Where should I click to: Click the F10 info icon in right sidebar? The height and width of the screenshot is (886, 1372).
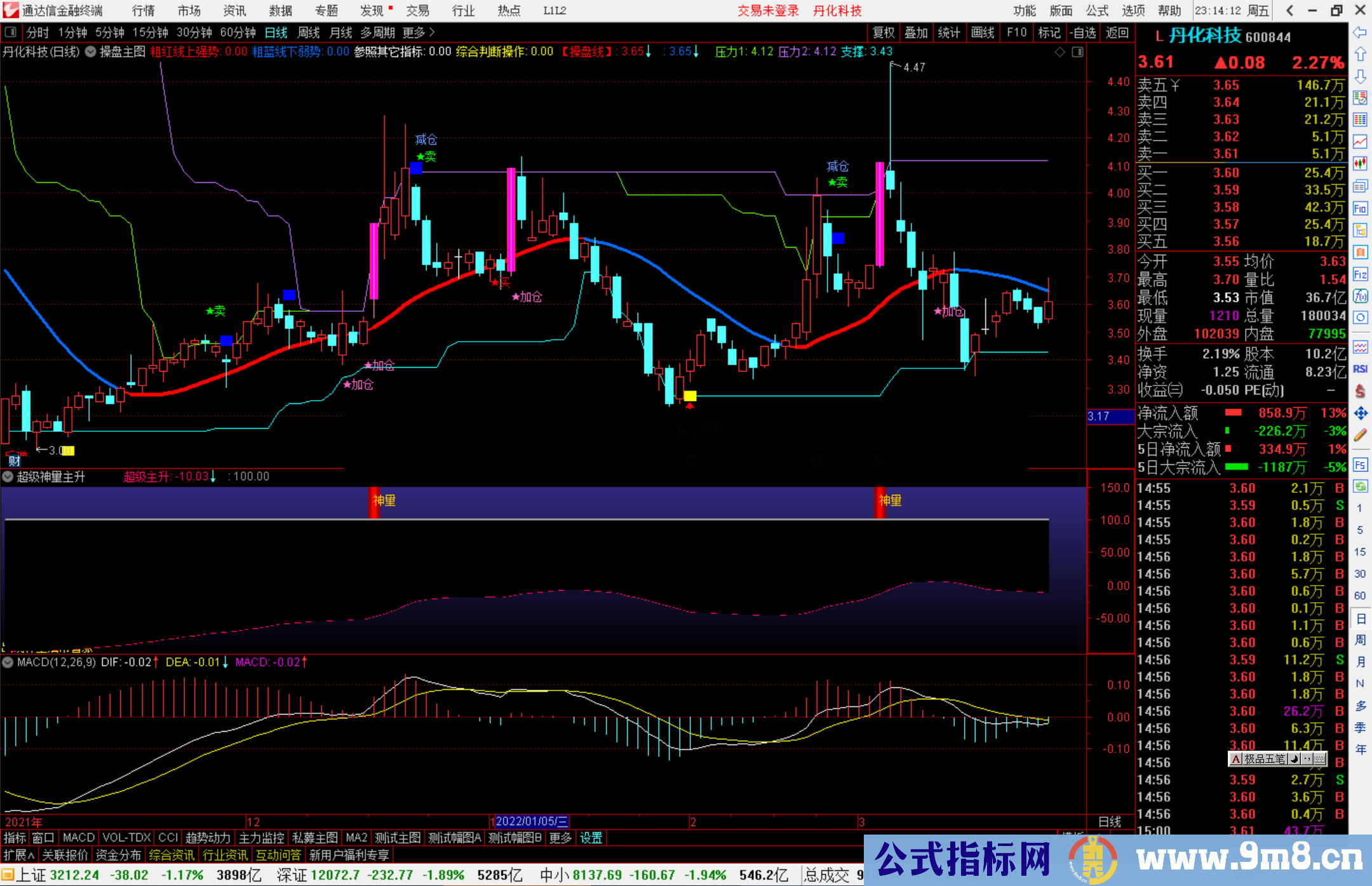[1360, 208]
